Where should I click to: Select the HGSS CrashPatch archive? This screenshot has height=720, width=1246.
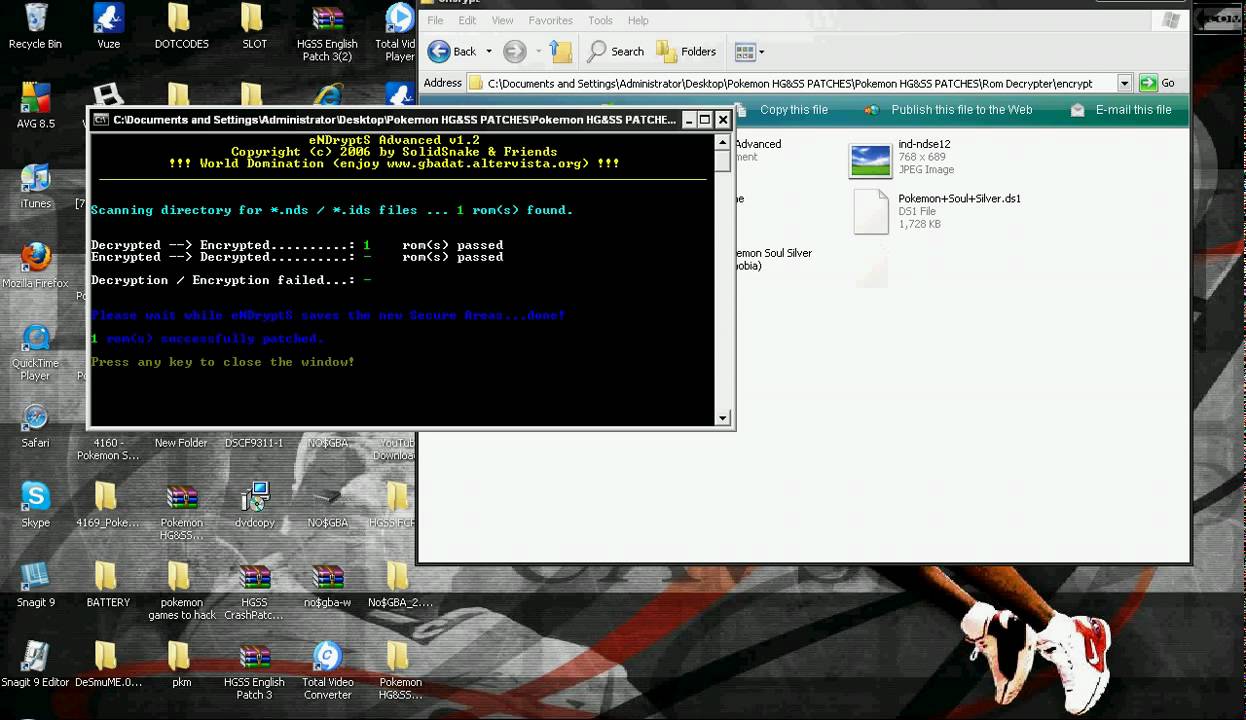coord(254,591)
